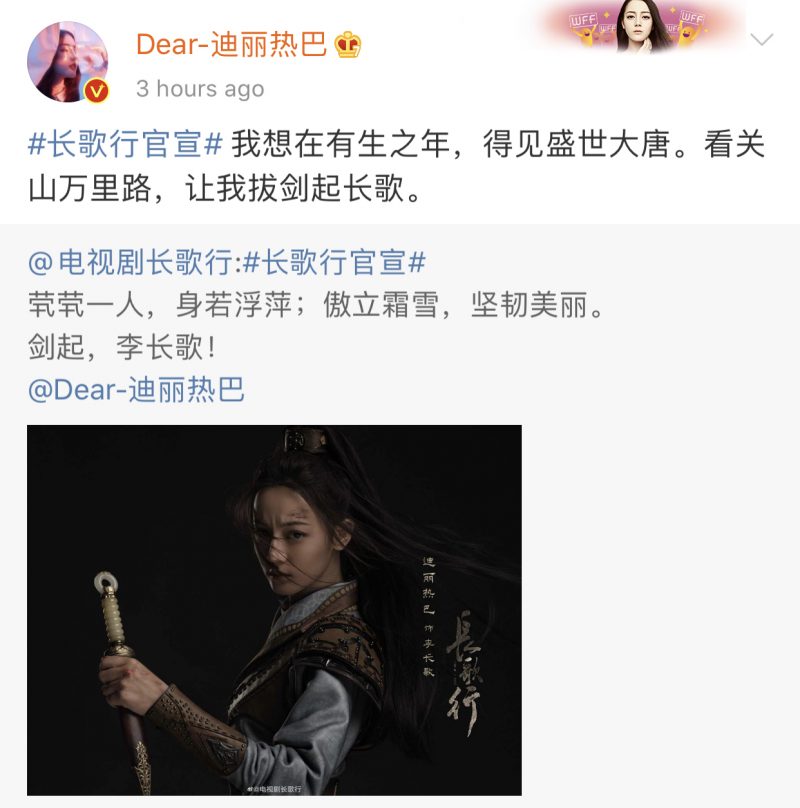Open the @Dear-迪丽热巴 mention in the repost
800x808 pixels.
[x=136, y=390]
